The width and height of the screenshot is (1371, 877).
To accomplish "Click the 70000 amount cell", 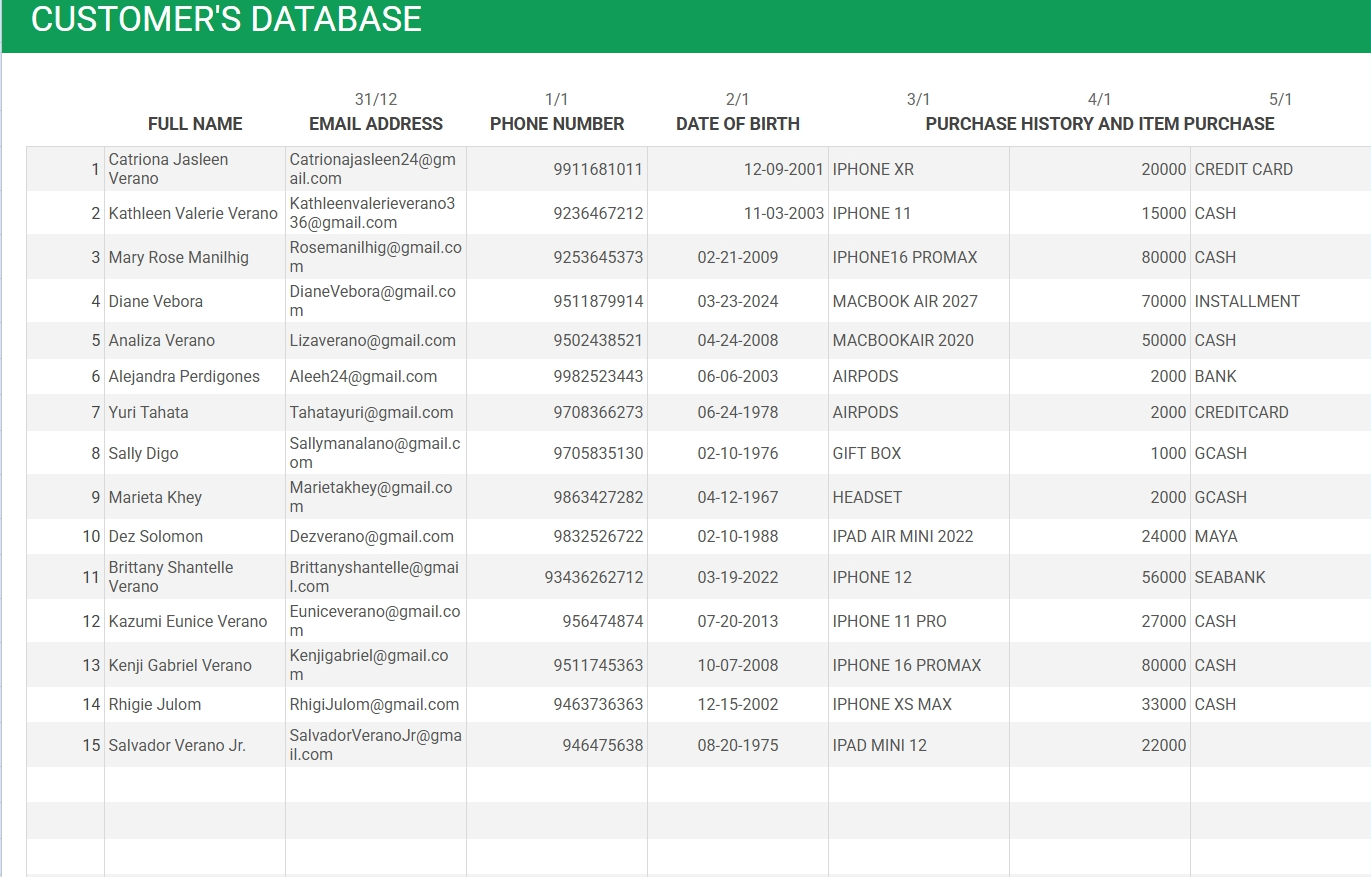I will [x=1100, y=301].
